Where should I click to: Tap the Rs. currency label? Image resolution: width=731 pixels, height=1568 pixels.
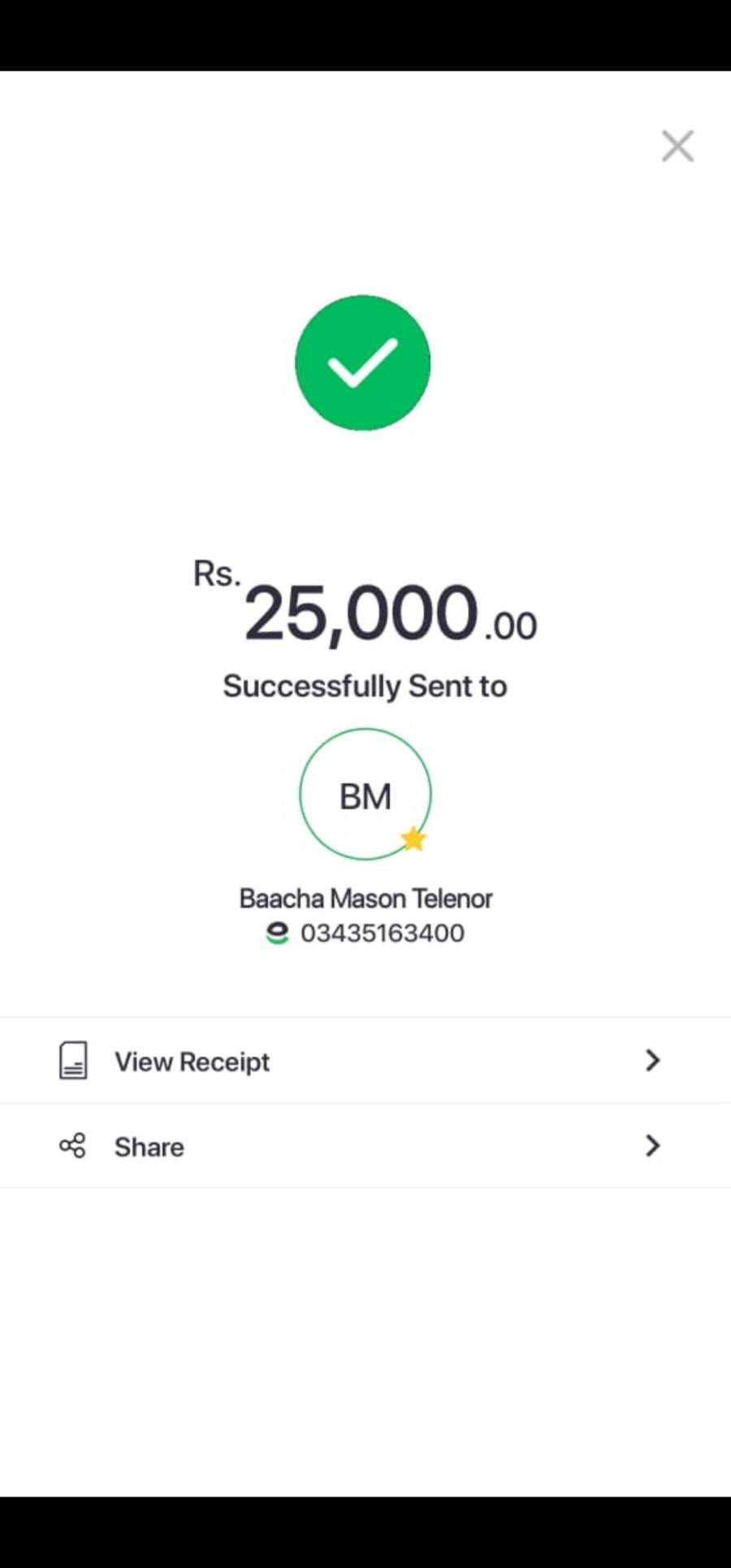point(216,574)
